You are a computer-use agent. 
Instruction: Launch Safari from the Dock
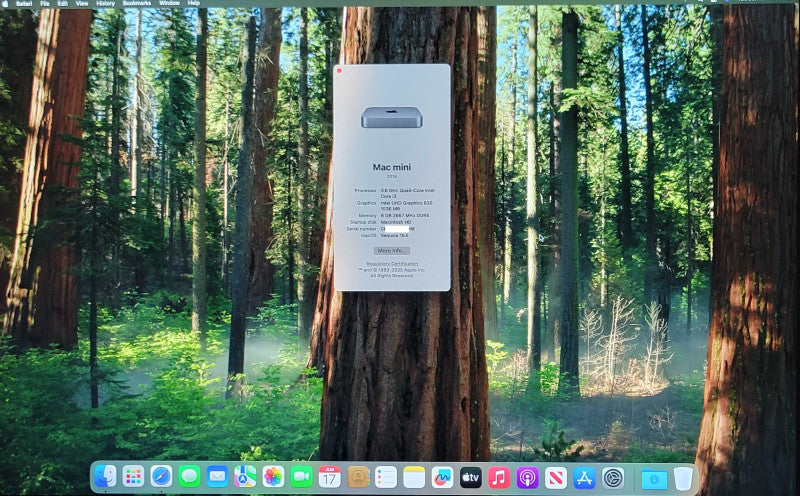pos(161,477)
